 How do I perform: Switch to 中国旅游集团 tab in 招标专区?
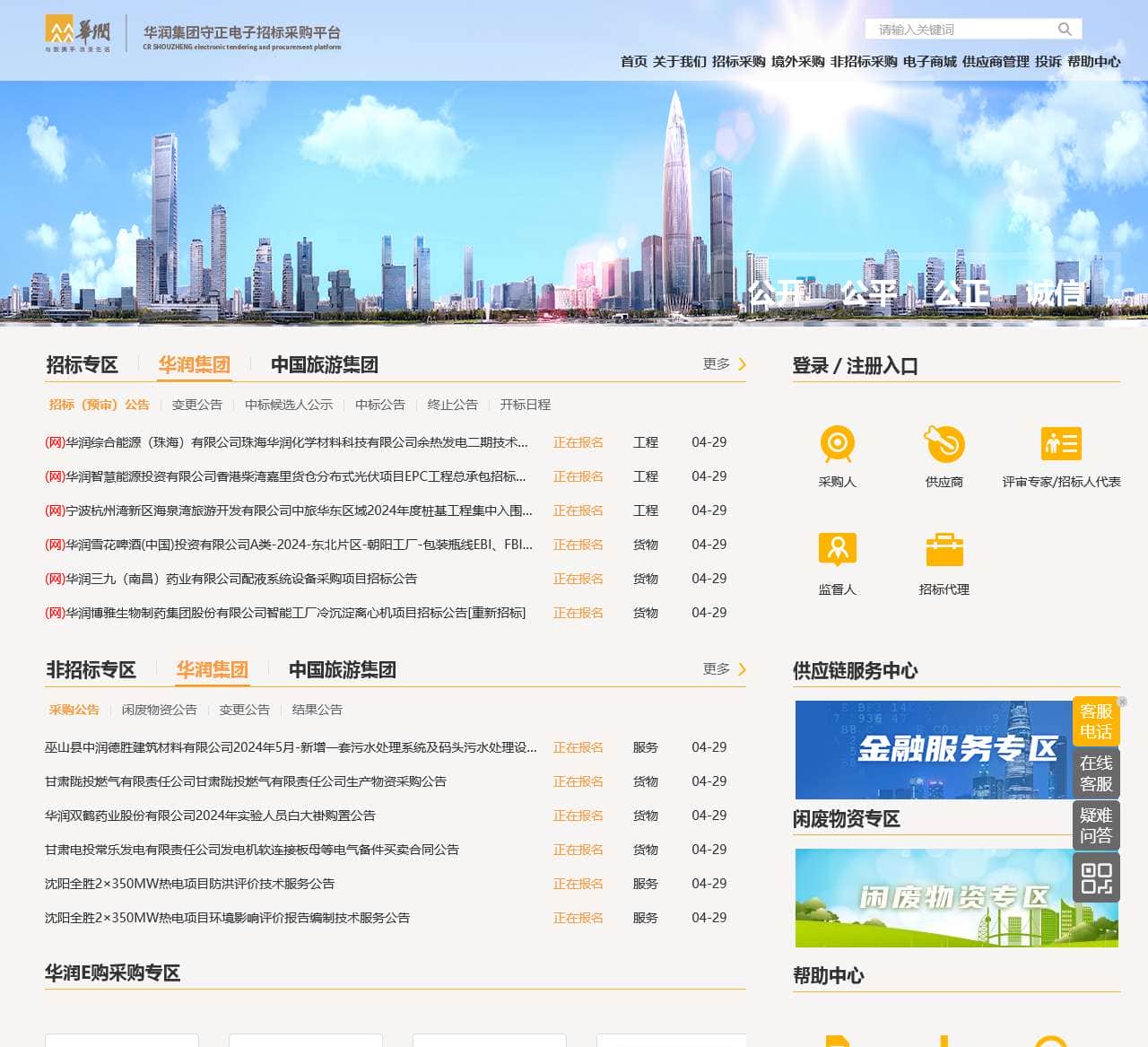pyautogui.click(x=325, y=365)
